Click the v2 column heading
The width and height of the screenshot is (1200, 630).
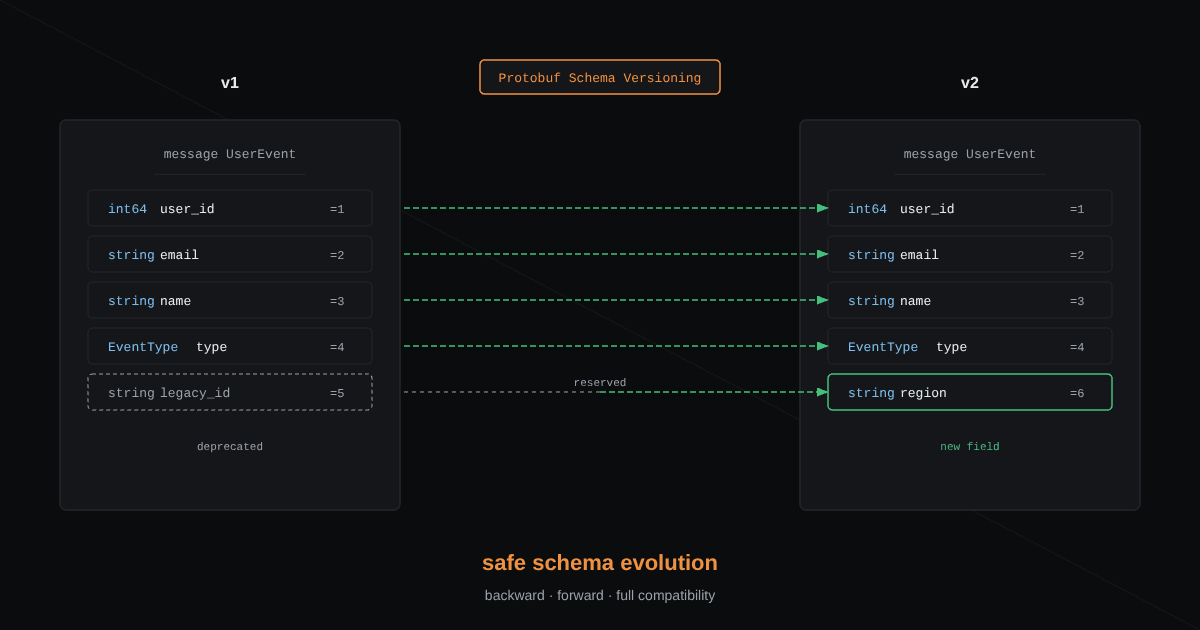coord(970,83)
